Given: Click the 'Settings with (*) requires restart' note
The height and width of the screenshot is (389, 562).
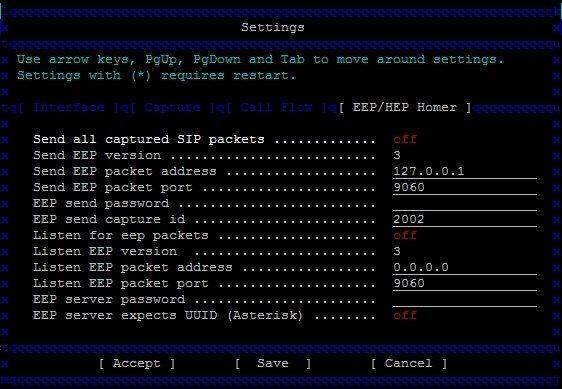Looking at the screenshot, I should click(x=156, y=75).
